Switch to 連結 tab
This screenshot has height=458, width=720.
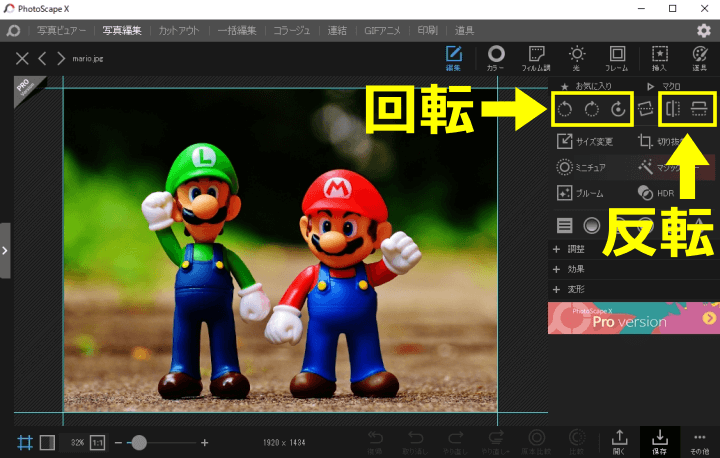click(x=337, y=31)
